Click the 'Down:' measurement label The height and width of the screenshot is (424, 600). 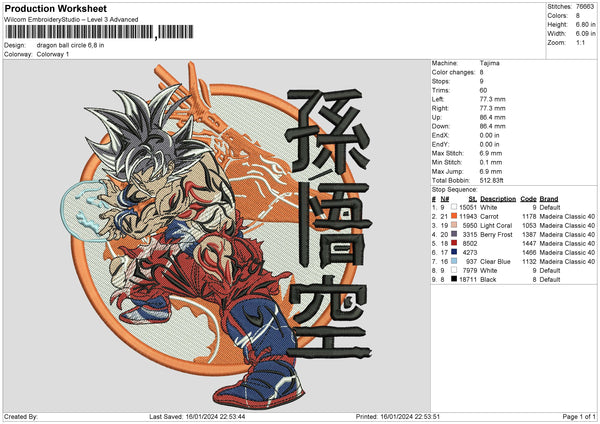coord(441,126)
